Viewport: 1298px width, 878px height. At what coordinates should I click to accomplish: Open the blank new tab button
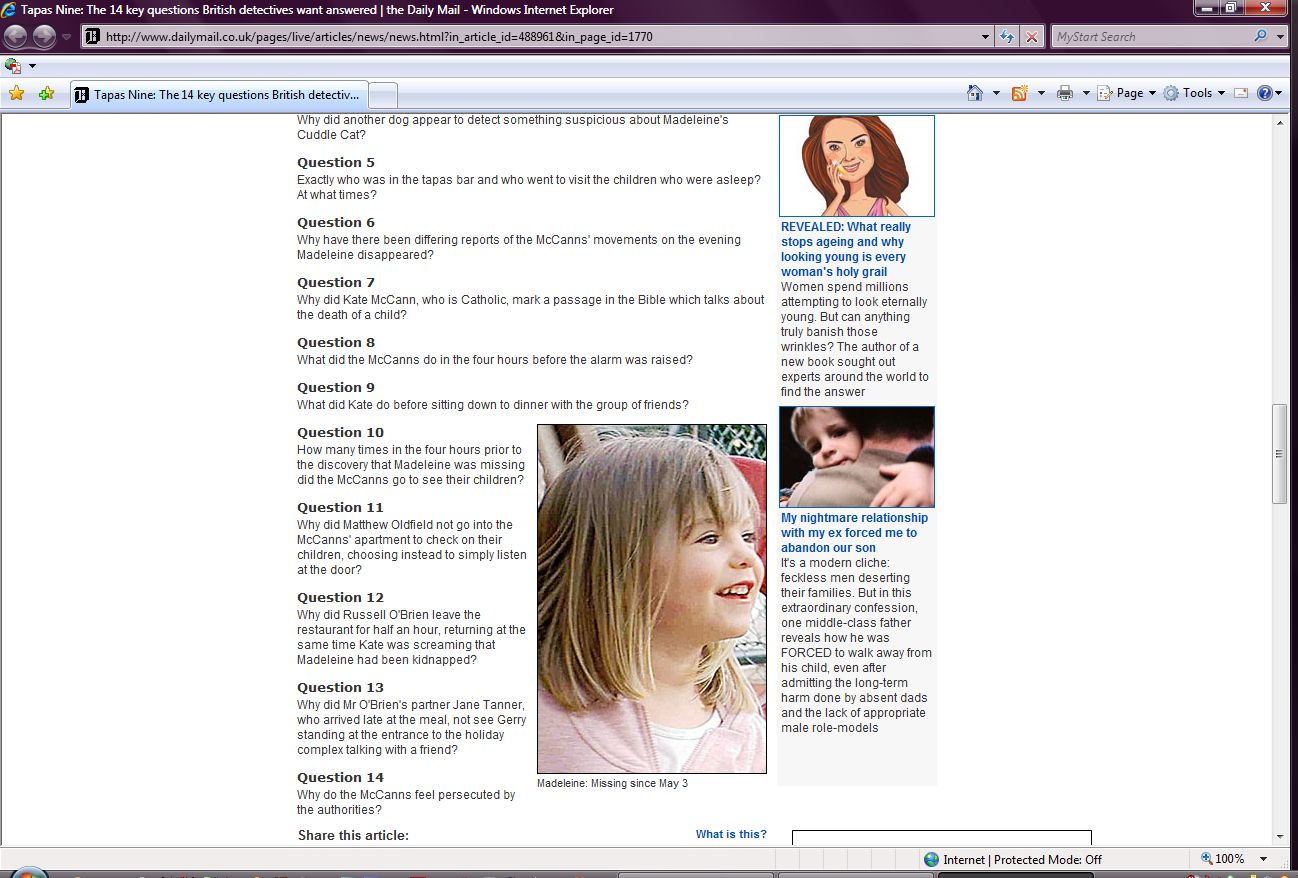(x=383, y=95)
